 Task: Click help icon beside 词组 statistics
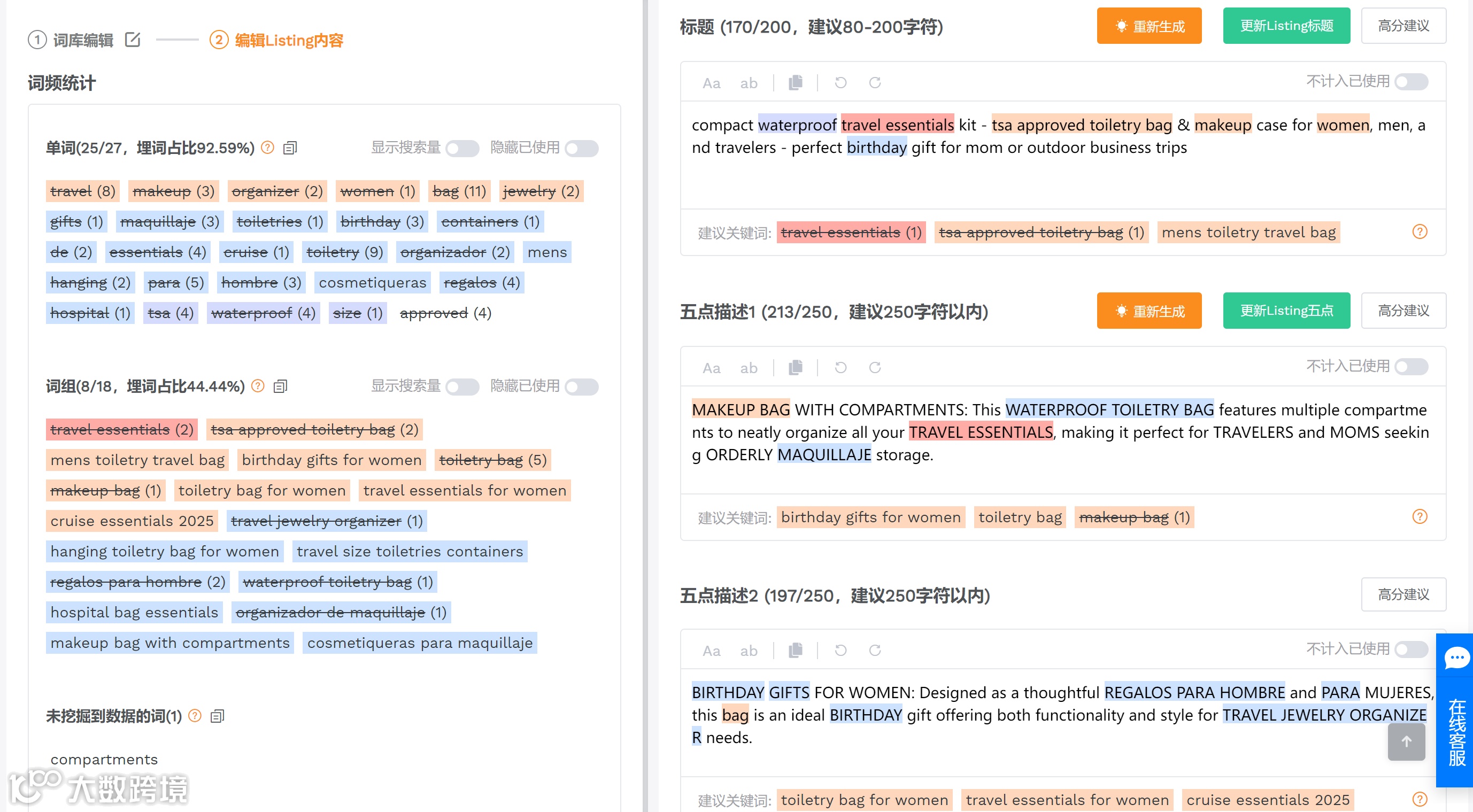[258, 386]
